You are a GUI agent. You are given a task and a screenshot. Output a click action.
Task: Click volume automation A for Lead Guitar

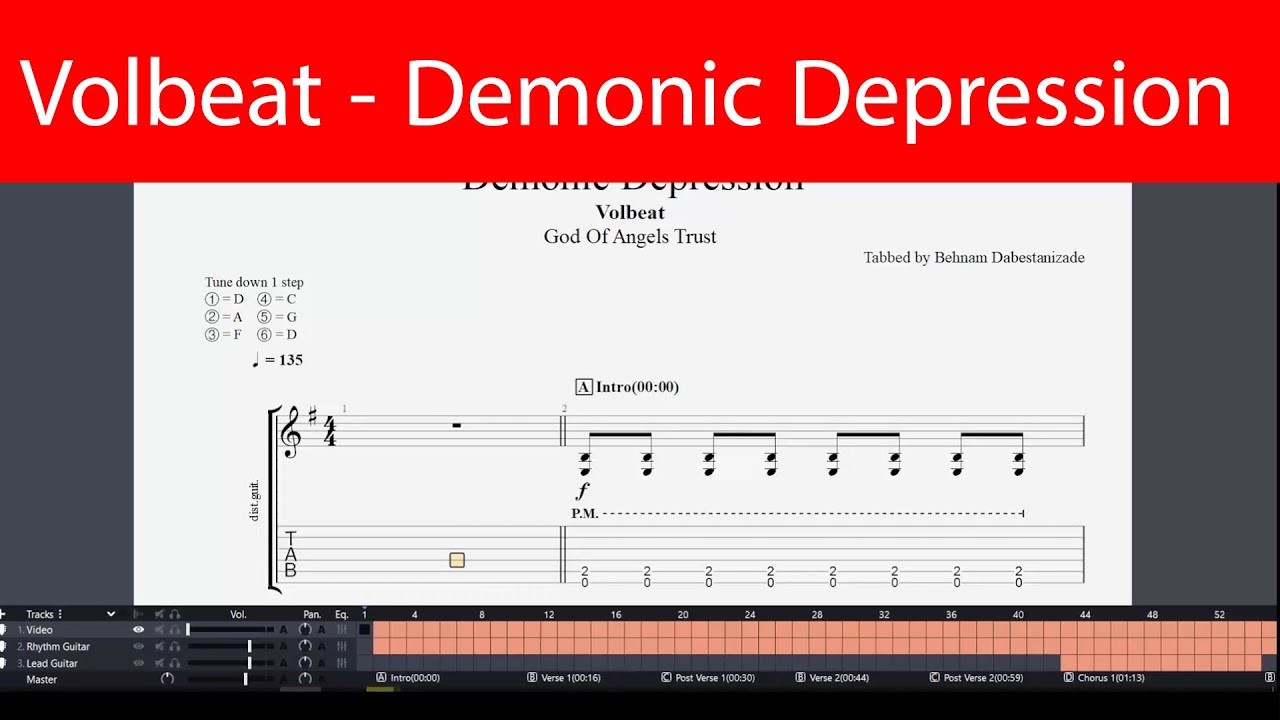[283, 663]
